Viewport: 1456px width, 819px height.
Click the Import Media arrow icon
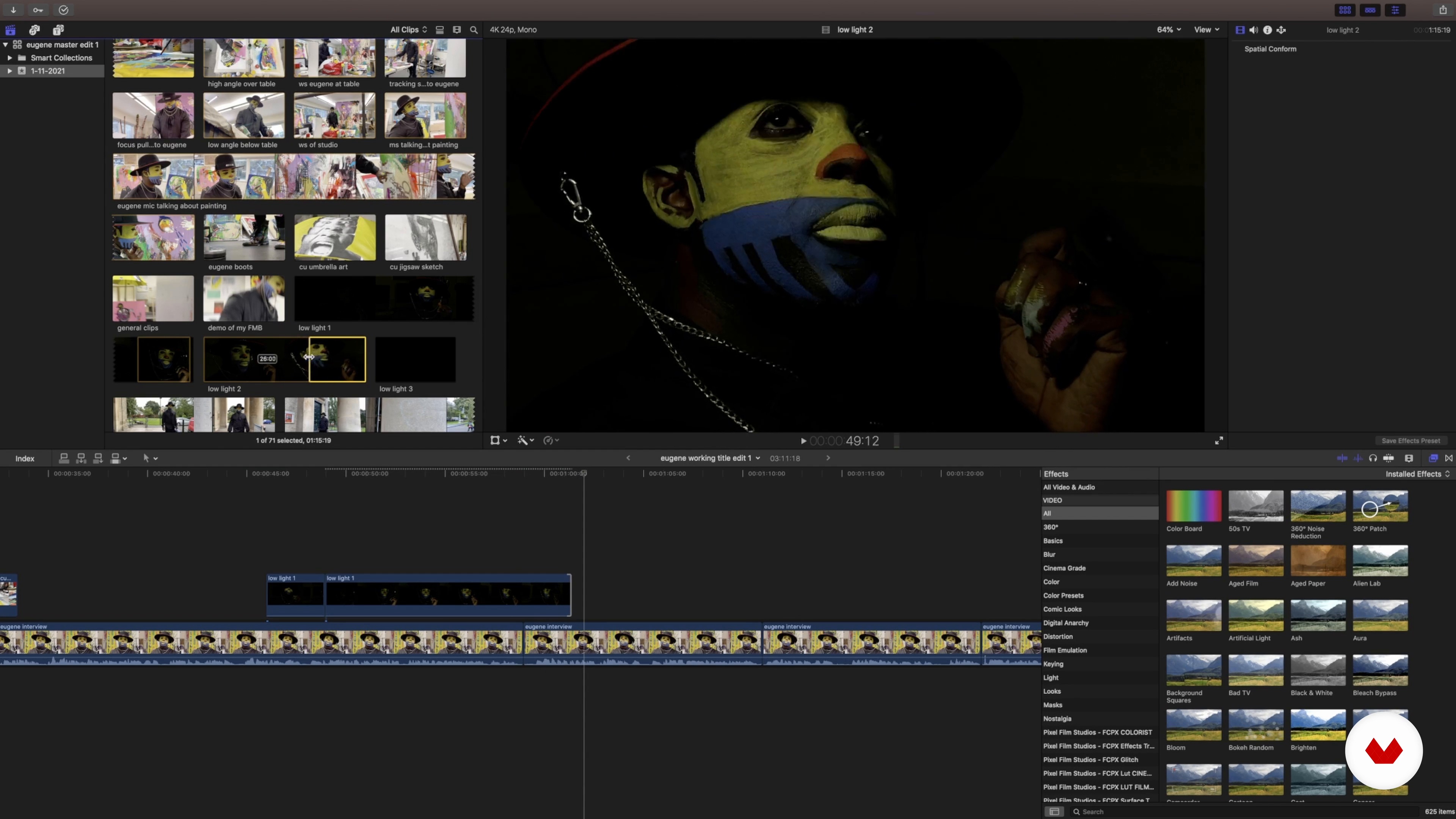[13, 9]
